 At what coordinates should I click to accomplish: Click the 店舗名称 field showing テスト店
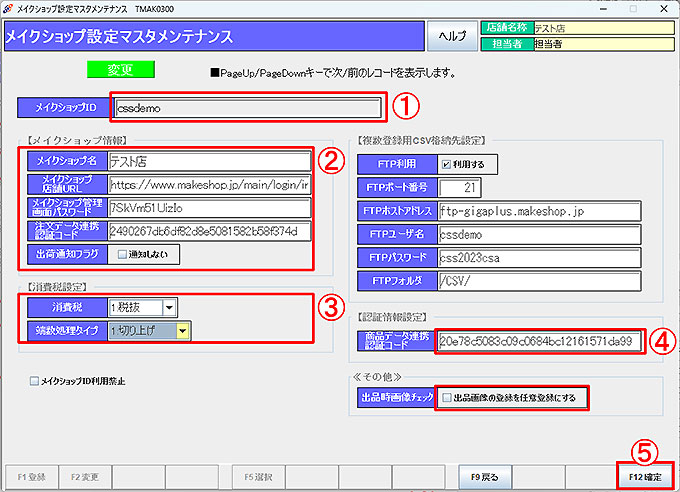pyautogui.click(x=604, y=28)
